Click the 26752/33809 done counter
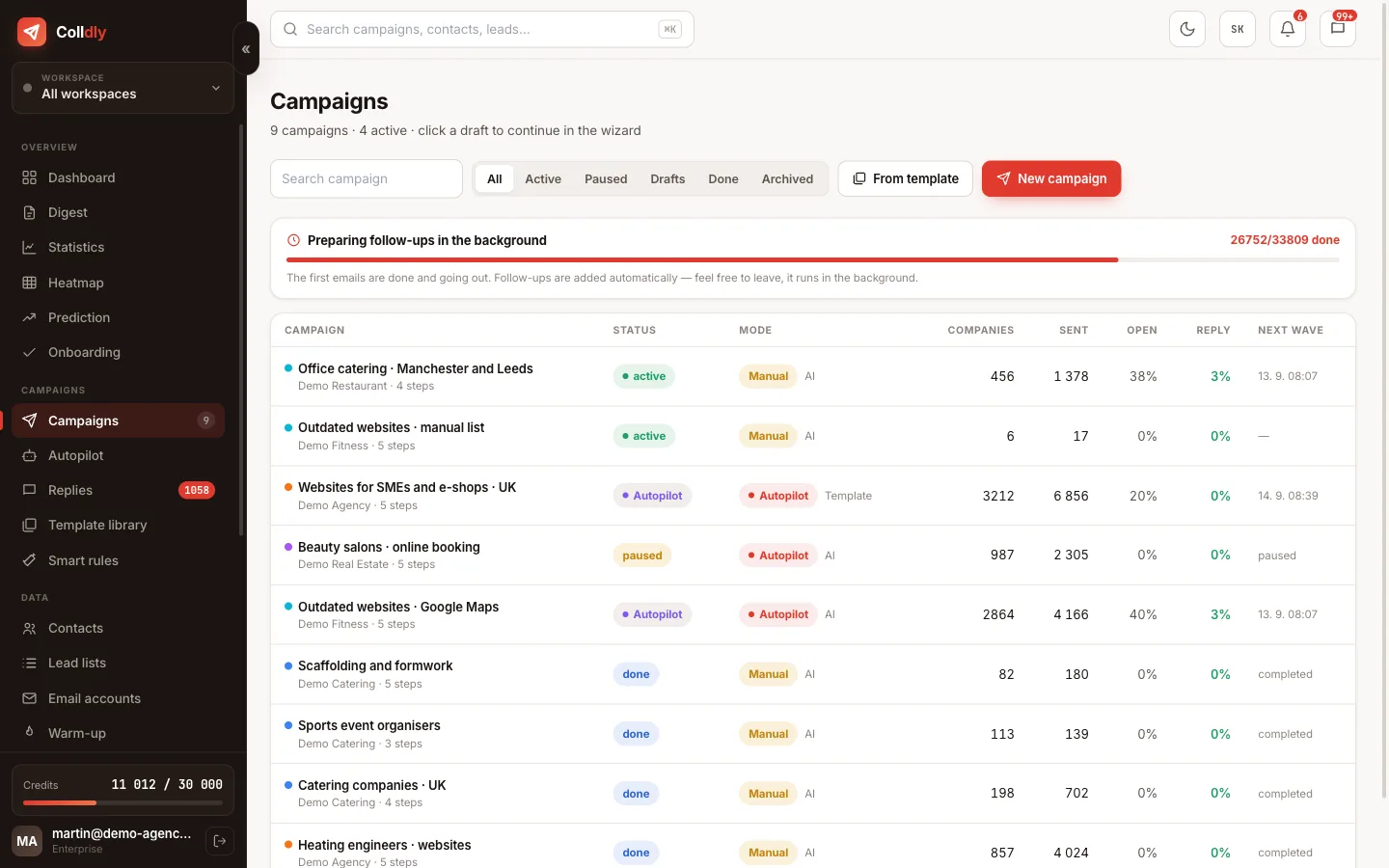 pos(1285,240)
